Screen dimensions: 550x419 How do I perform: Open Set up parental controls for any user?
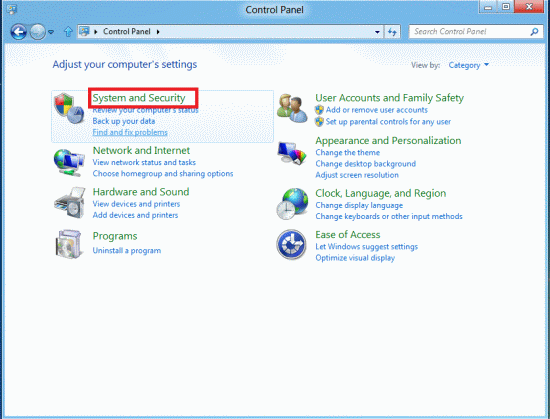click(388, 122)
